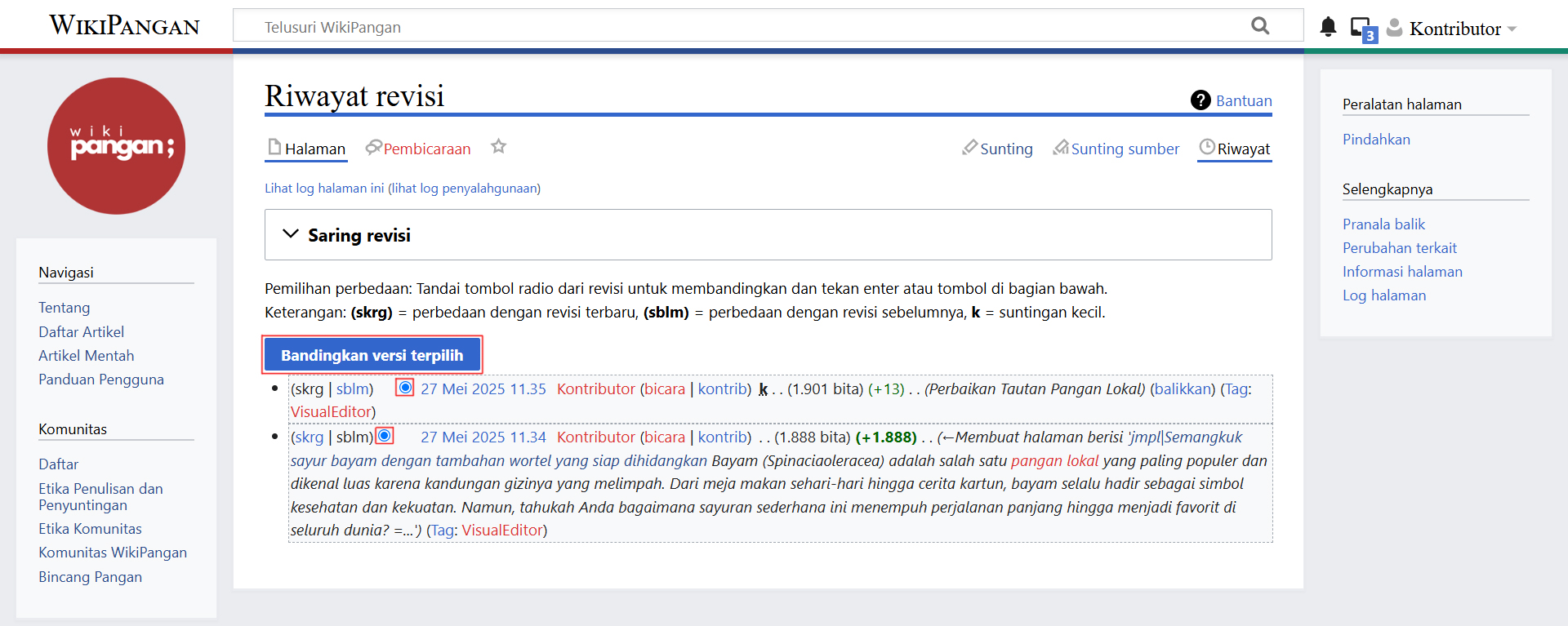Switch to the Pembicaraan tab
The width and height of the screenshot is (1568, 626).
(x=426, y=149)
